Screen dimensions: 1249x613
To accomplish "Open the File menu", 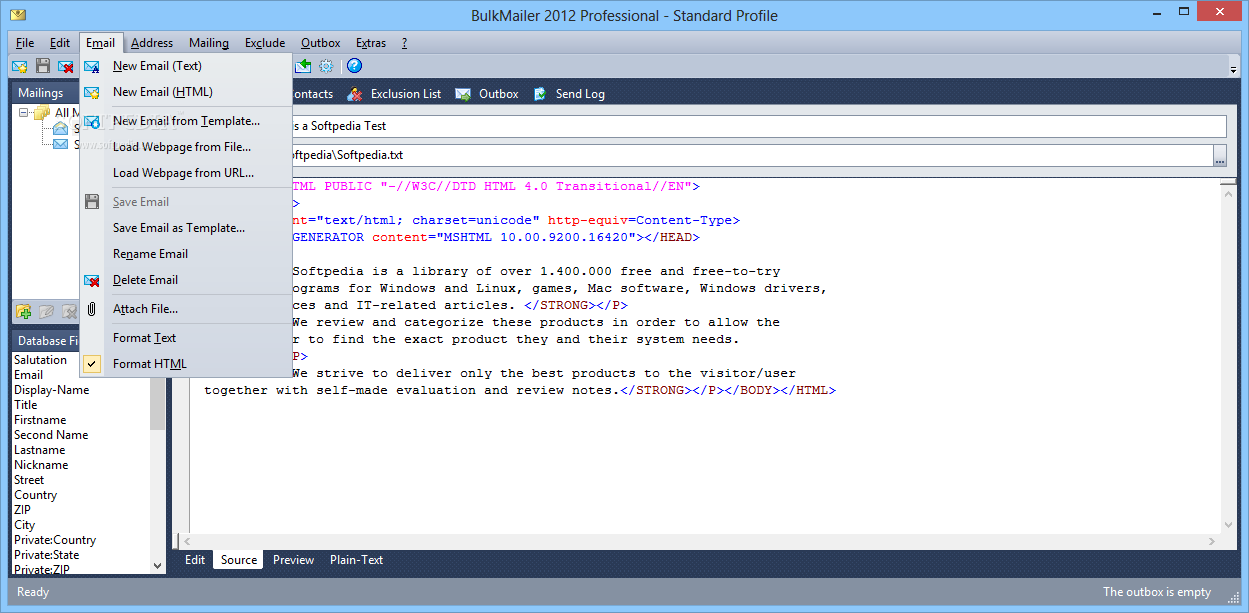I will (x=25, y=43).
